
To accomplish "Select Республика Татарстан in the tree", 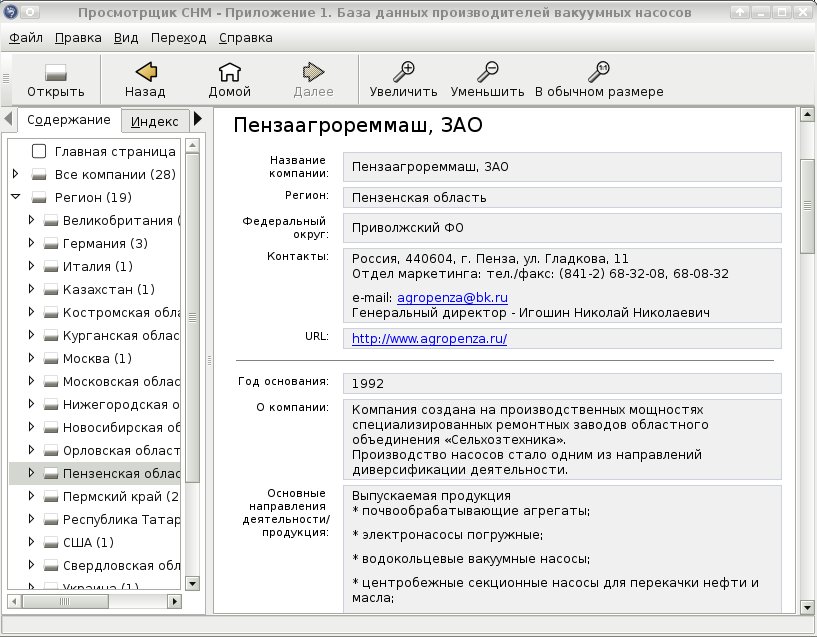I will pos(121,519).
